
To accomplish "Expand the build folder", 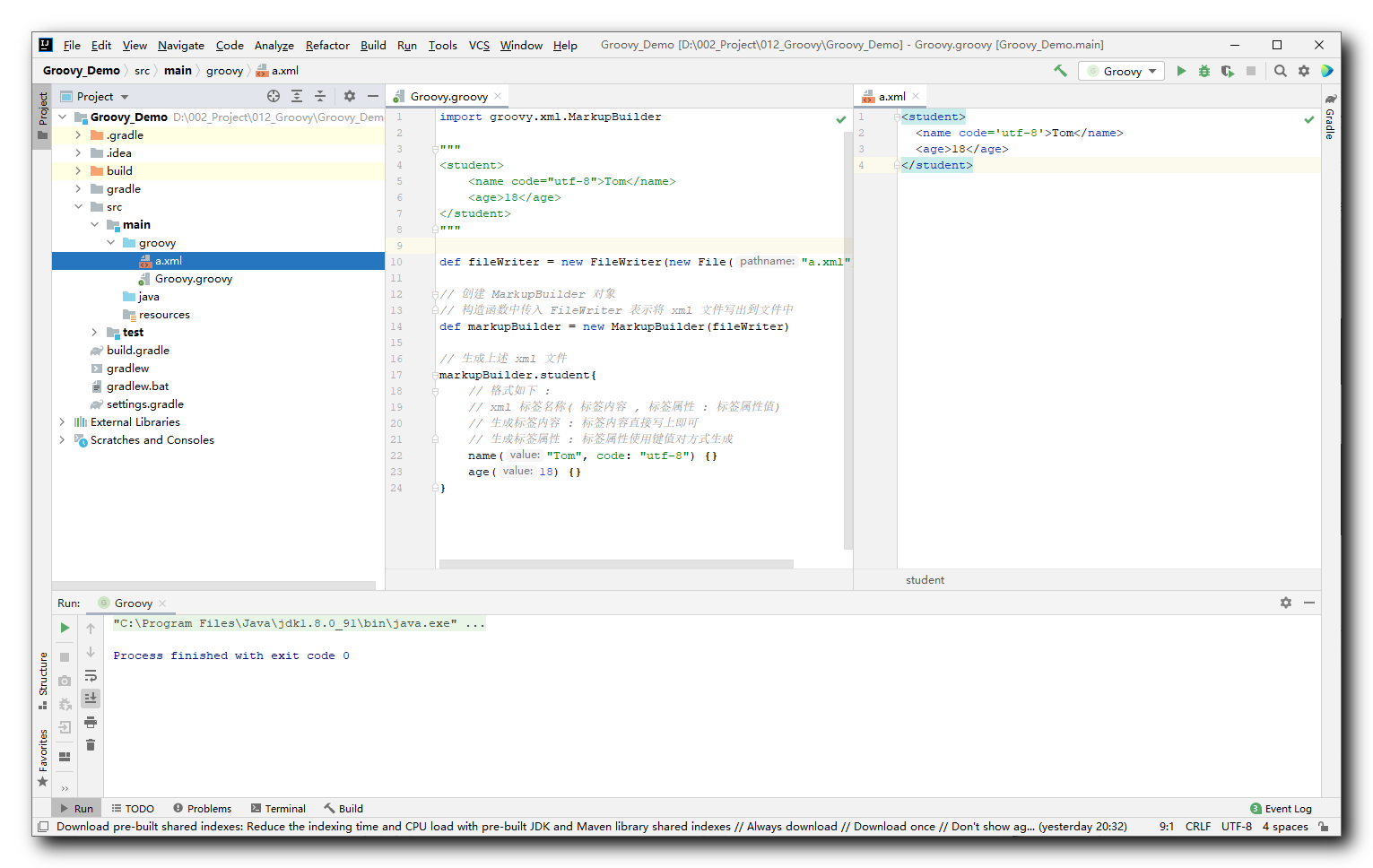I will (x=79, y=171).
